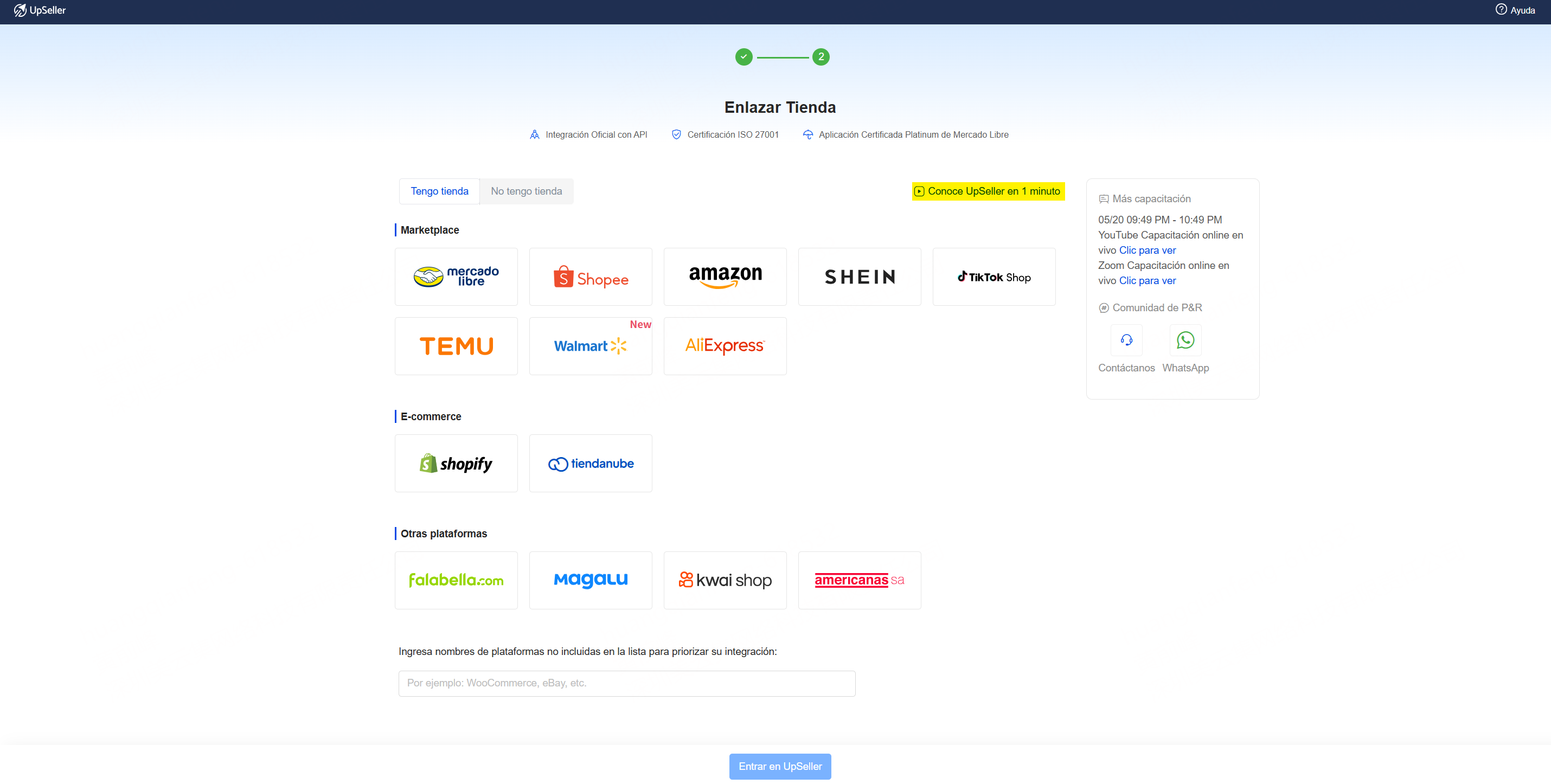
Task: Switch to the No tengo tienda tab
Action: point(526,191)
